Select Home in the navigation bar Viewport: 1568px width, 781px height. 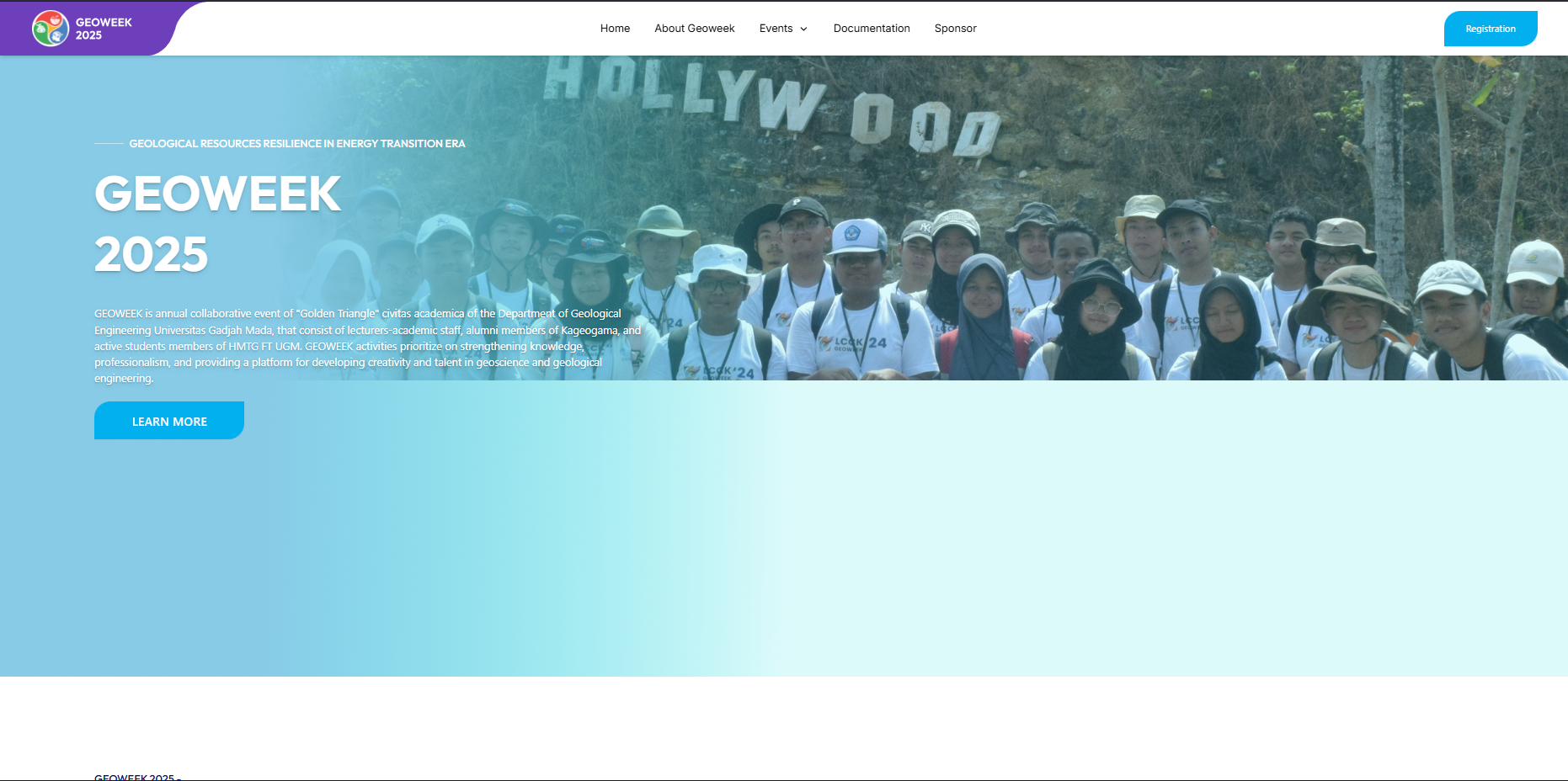pos(615,28)
